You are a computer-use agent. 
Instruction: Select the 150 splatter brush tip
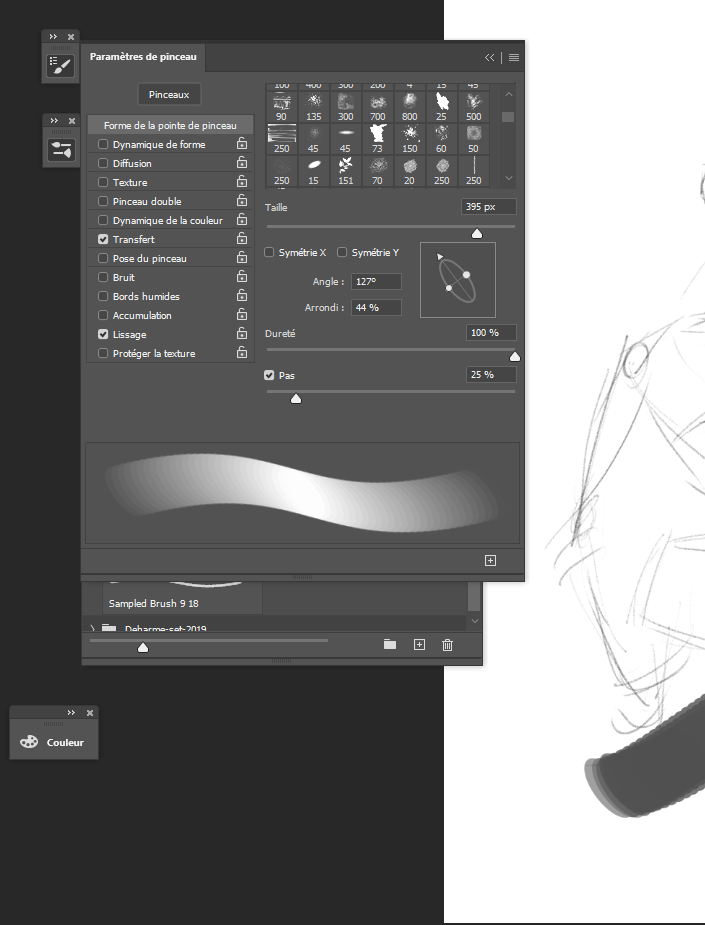(409, 139)
